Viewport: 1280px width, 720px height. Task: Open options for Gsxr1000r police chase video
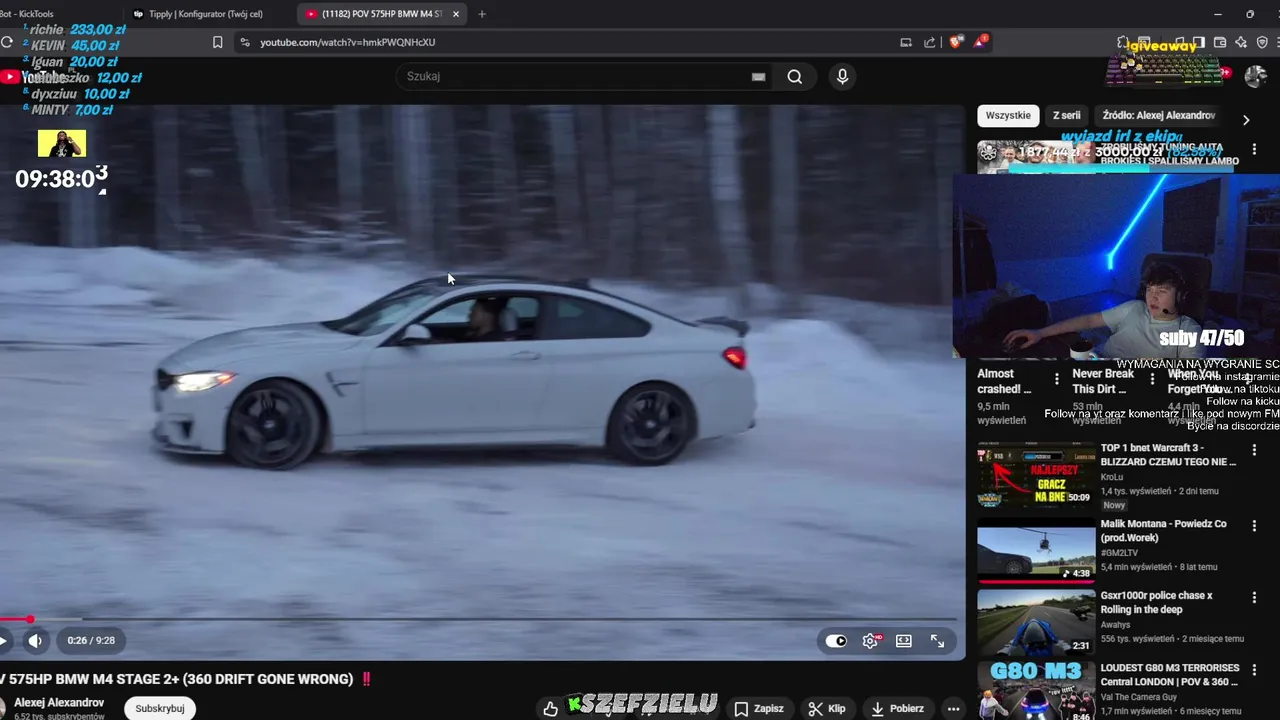coord(1254,597)
